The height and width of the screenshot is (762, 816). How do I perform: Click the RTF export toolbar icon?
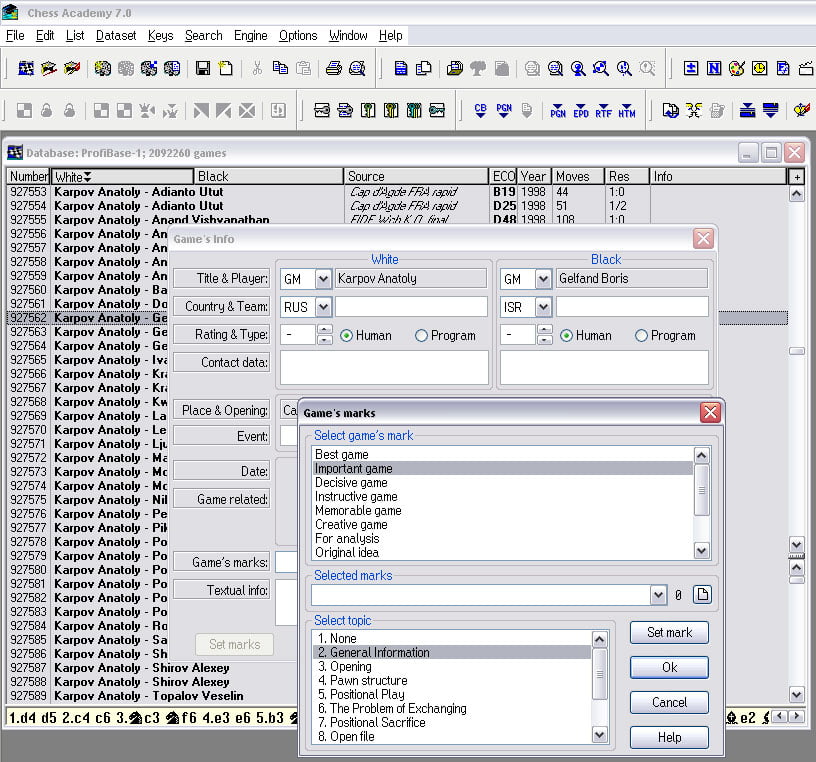(603, 110)
